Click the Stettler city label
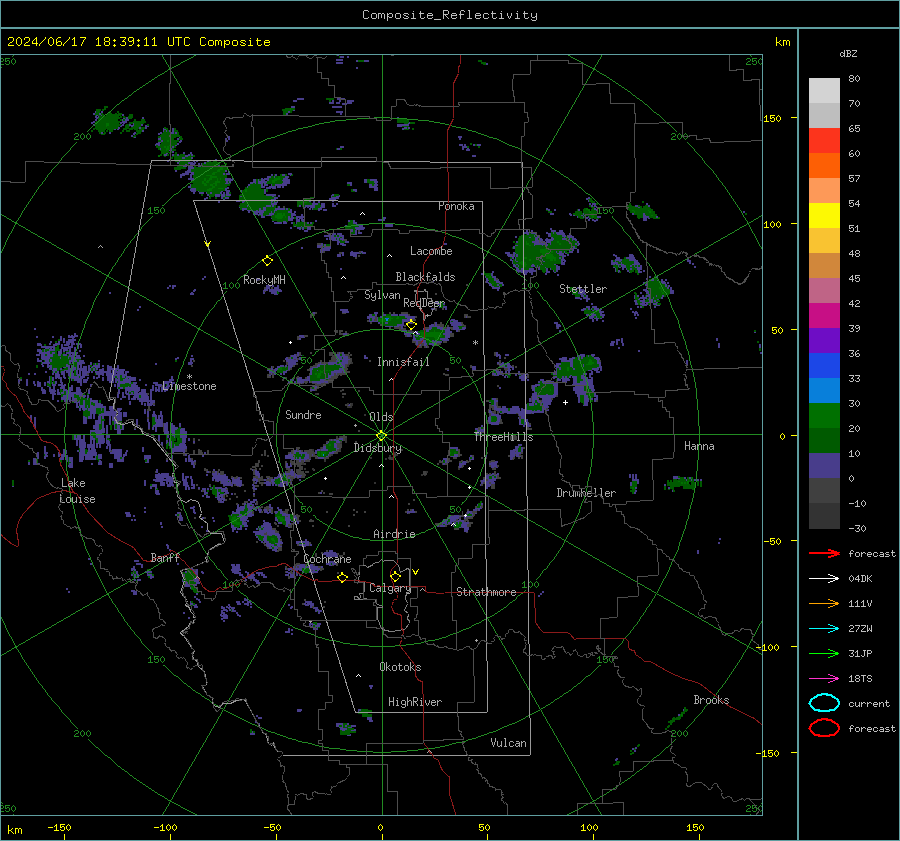The height and width of the screenshot is (841, 900). 583,289
